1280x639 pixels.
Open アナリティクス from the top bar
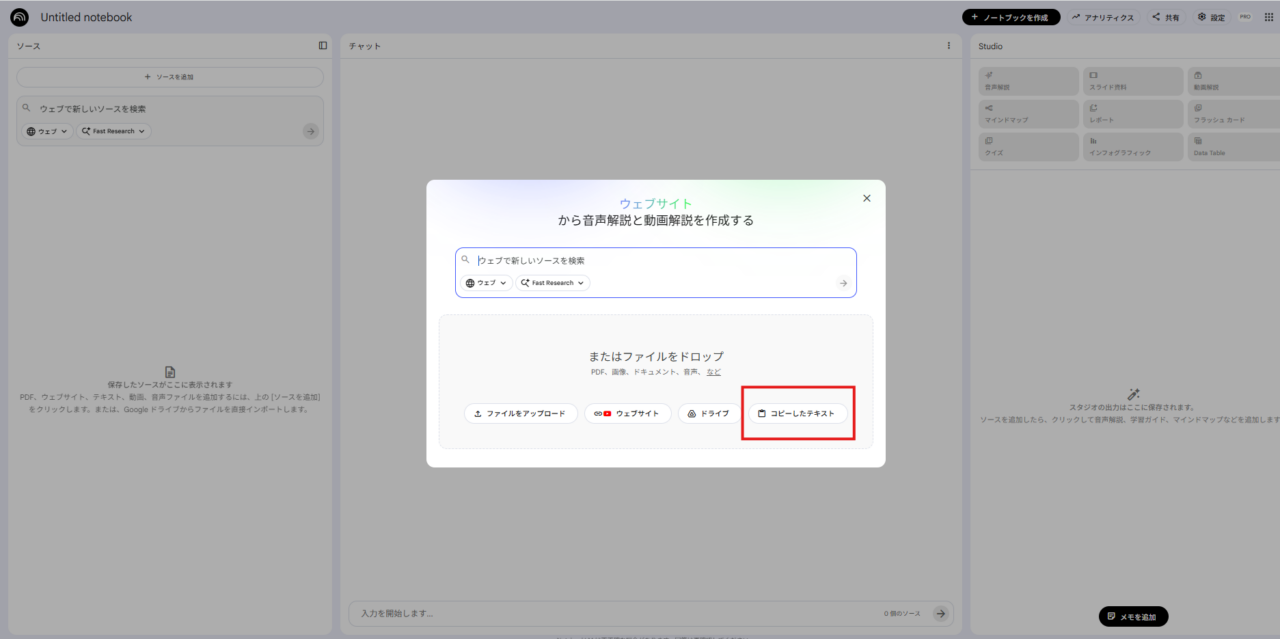tap(1103, 17)
